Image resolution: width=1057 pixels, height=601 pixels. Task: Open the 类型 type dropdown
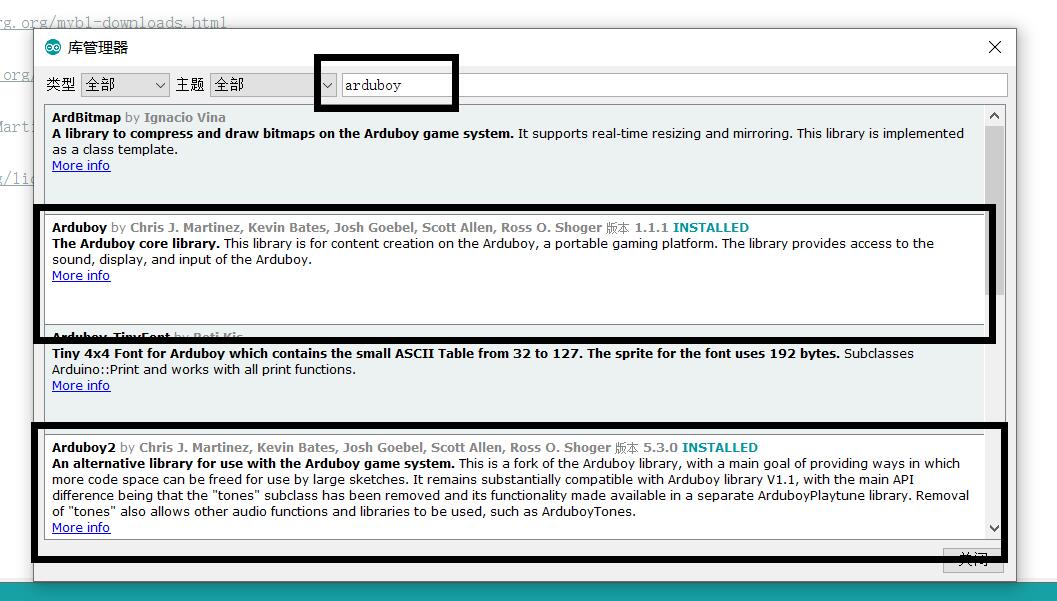coord(125,85)
